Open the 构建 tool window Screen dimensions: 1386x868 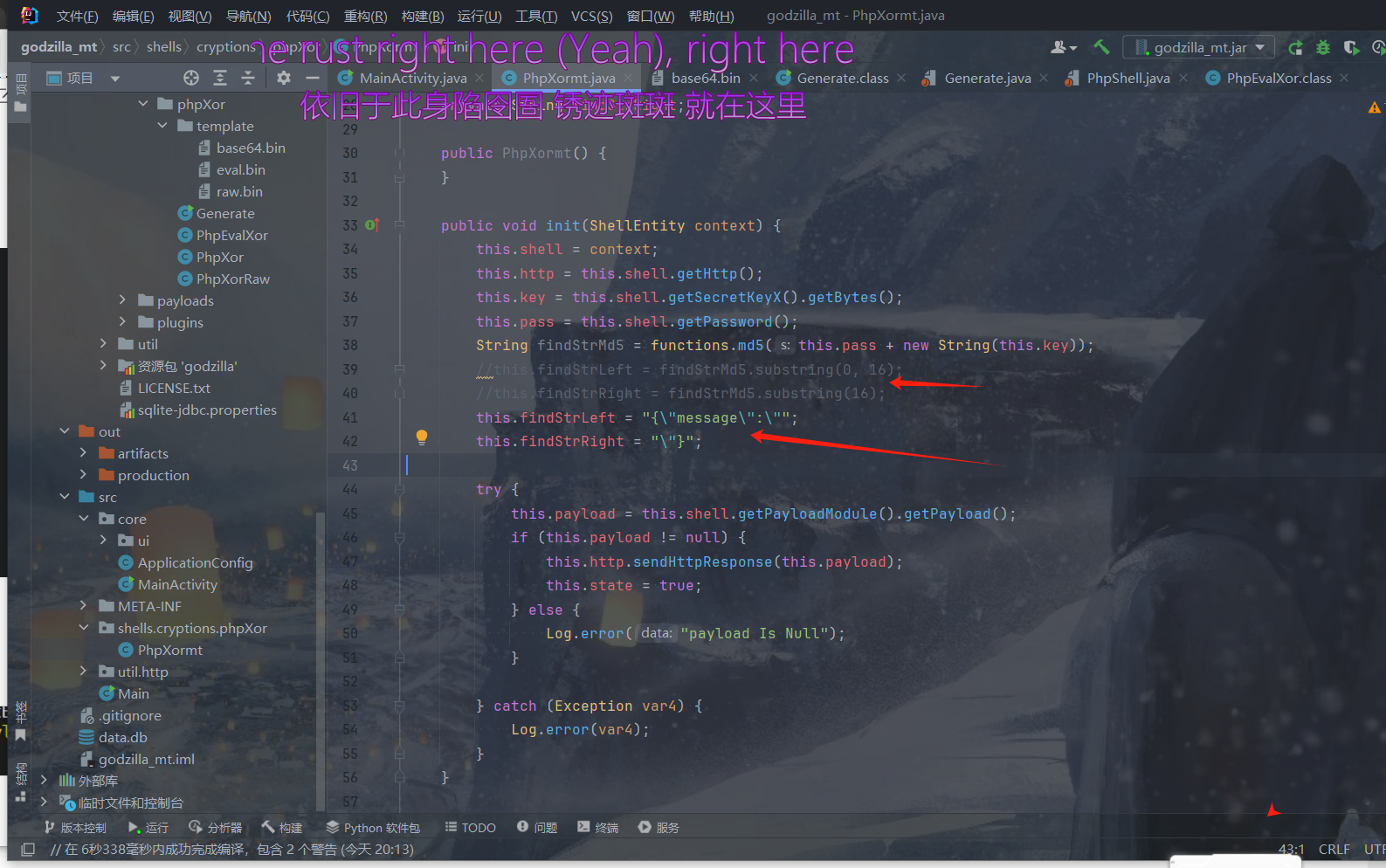282,827
